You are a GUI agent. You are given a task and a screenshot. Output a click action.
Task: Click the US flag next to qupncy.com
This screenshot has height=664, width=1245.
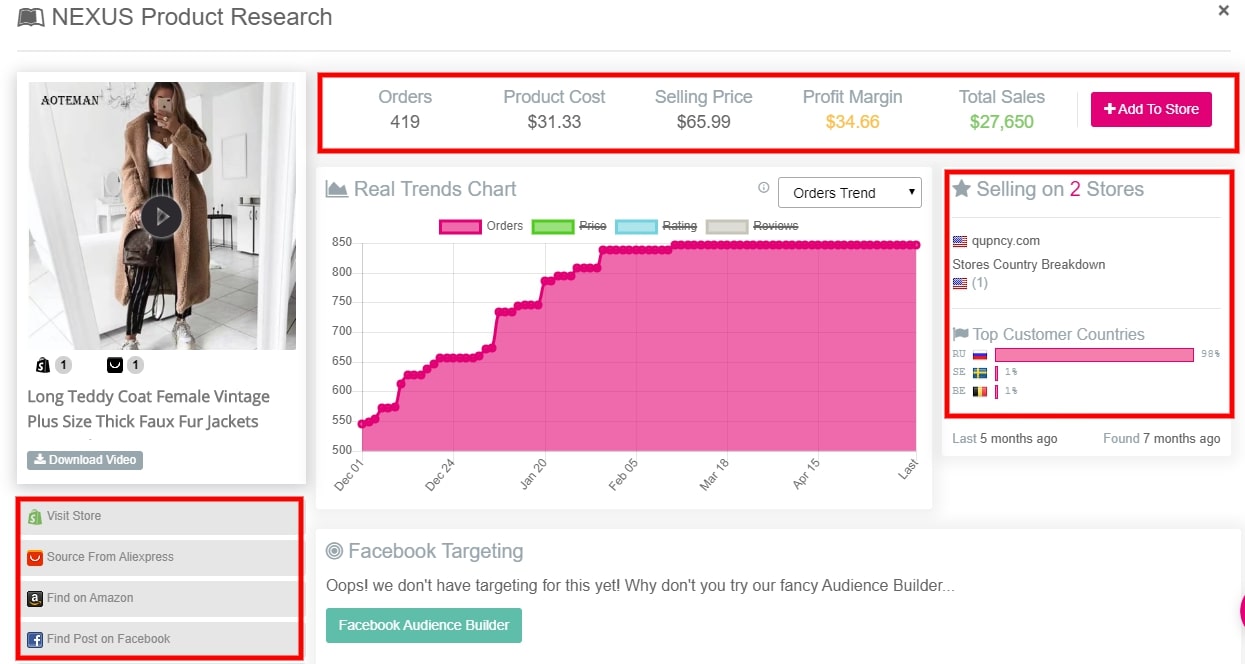coord(960,241)
